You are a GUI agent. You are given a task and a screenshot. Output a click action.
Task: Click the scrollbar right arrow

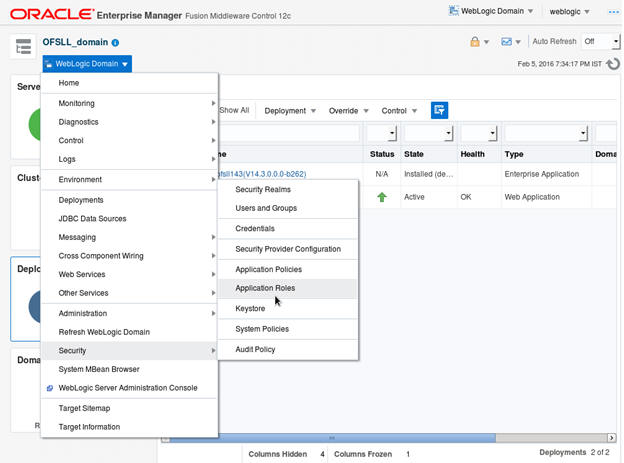[x=612, y=438]
